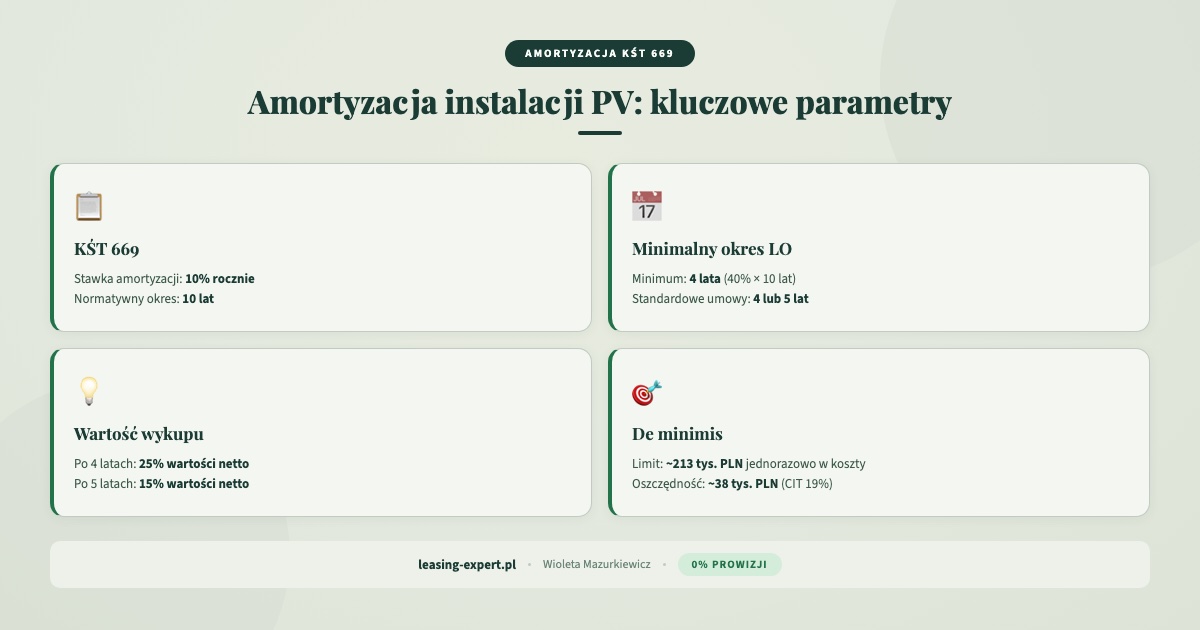Click the dart target icon on De minimis card
1200x630 pixels.
645,392
